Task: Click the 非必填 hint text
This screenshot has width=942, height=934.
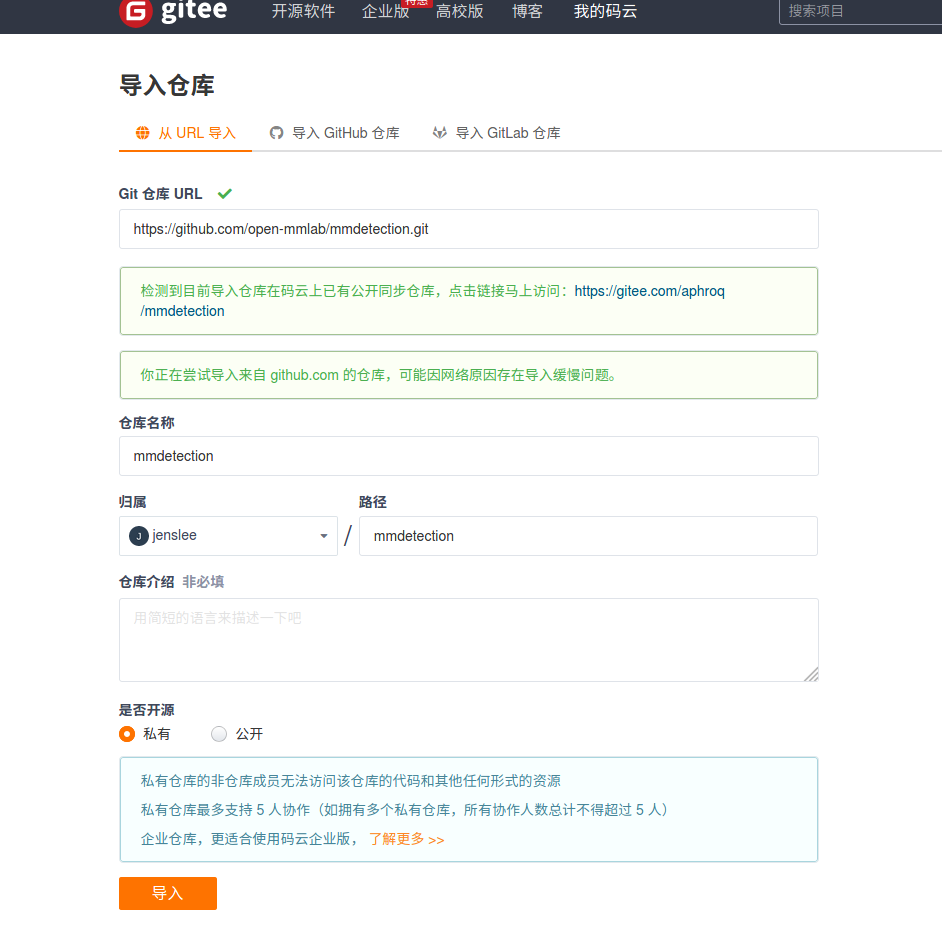Action: tap(203, 581)
